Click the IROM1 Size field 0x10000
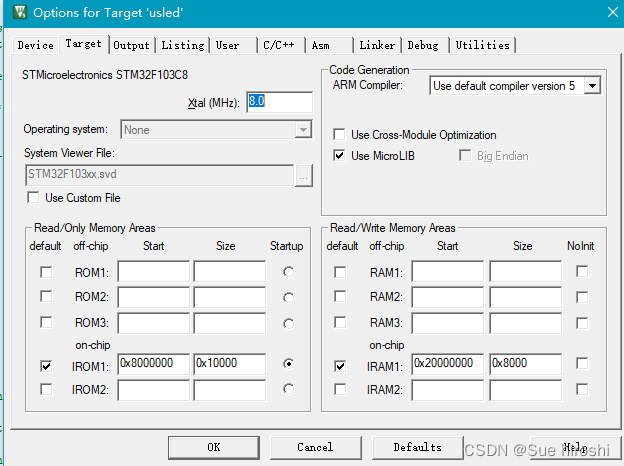Viewport: 624px width, 466px height. point(230,364)
